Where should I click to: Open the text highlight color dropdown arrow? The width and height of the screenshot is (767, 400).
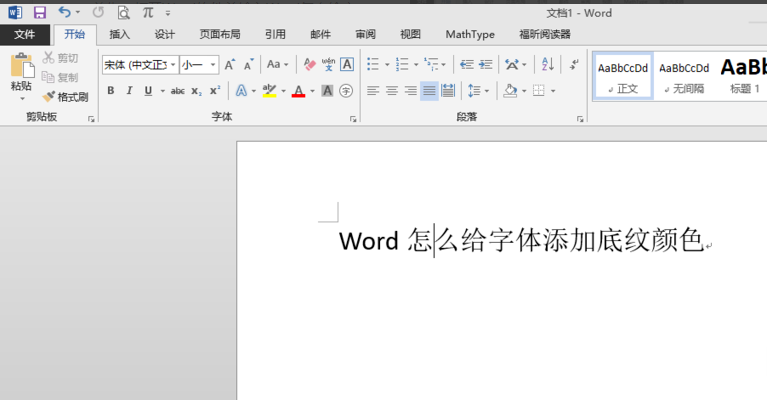283,91
